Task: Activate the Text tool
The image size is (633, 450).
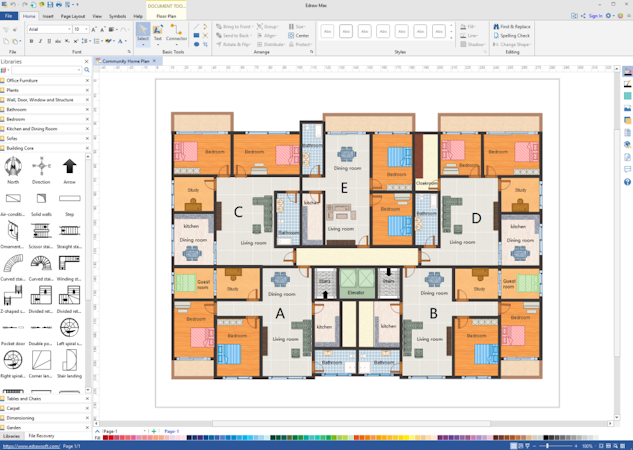Action: point(158,31)
